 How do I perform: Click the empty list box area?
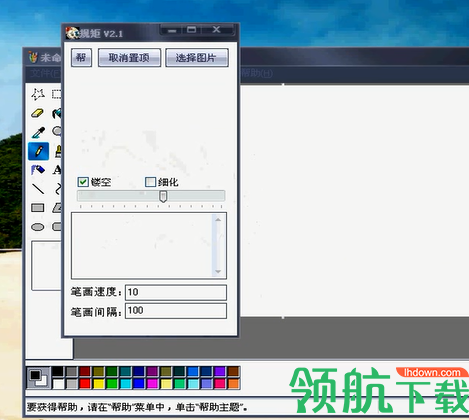coord(142,245)
